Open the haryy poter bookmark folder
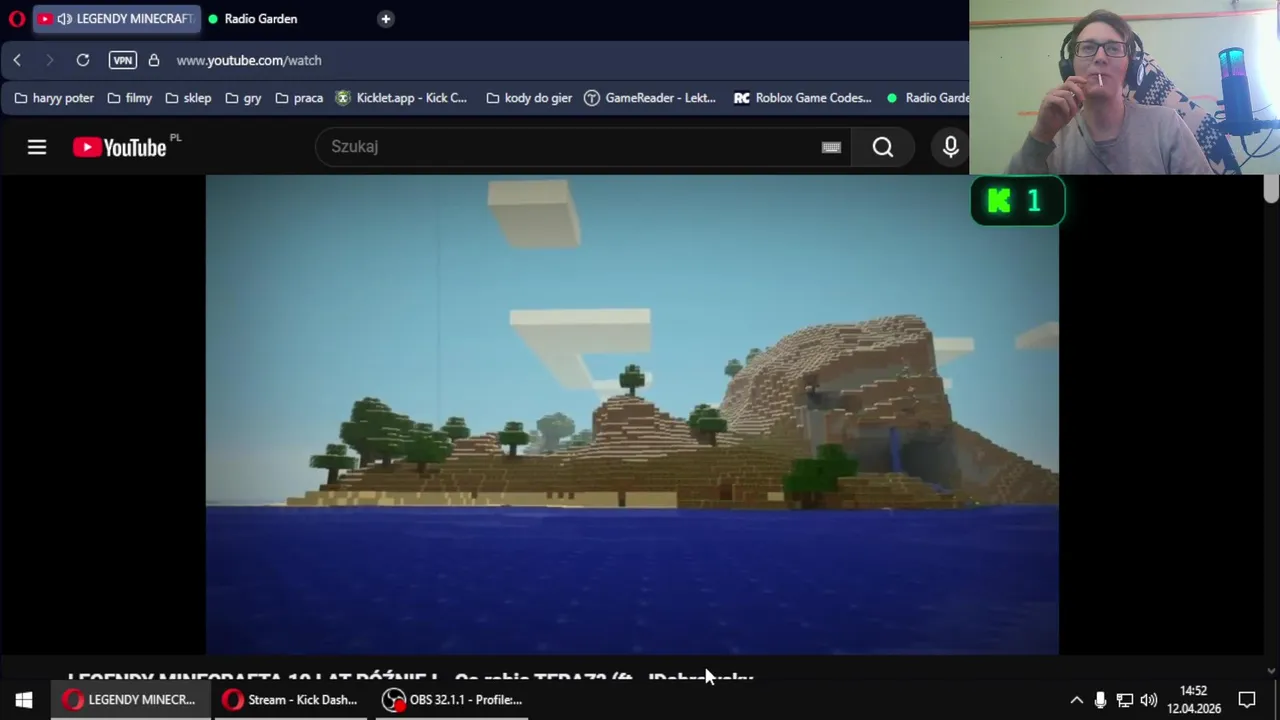The width and height of the screenshot is (1280, 720). tap(54, 98)
